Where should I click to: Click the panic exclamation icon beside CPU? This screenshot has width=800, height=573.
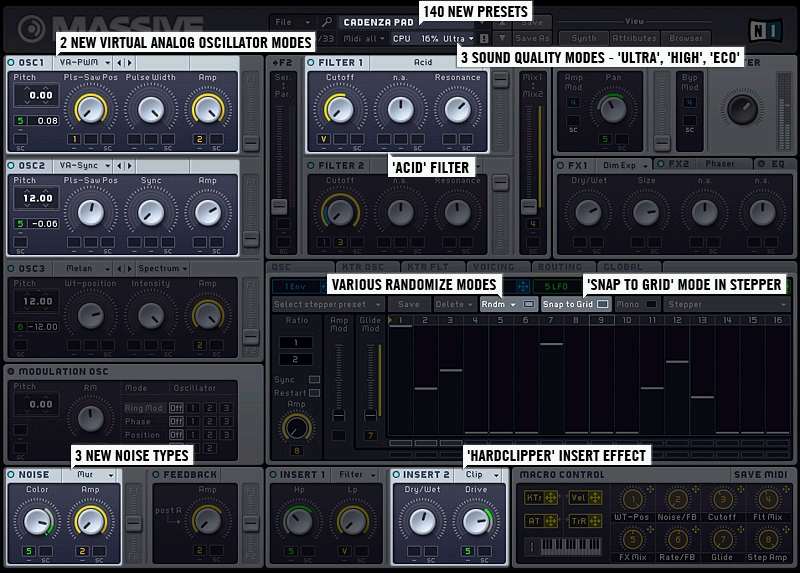click(x=484, y=38)
